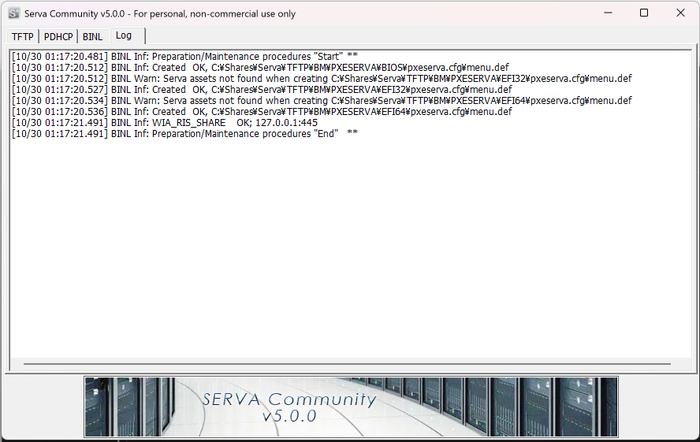700x442 pixels.
Task: Click the Log tab
Action: [123, 35]
